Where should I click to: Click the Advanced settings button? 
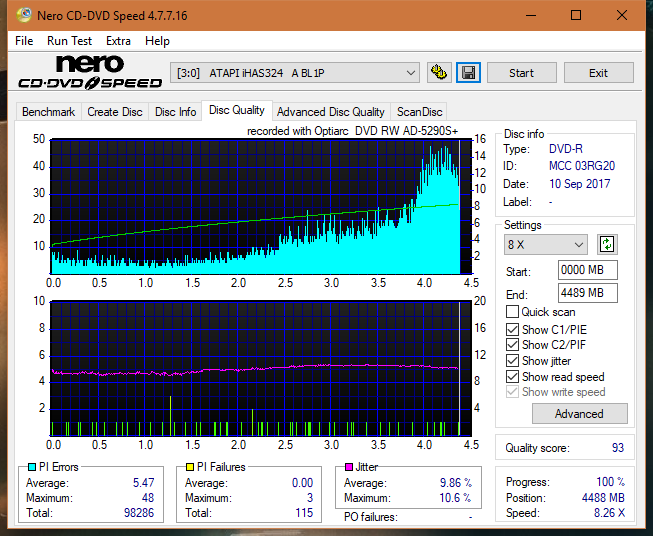(x=579, y=414)
